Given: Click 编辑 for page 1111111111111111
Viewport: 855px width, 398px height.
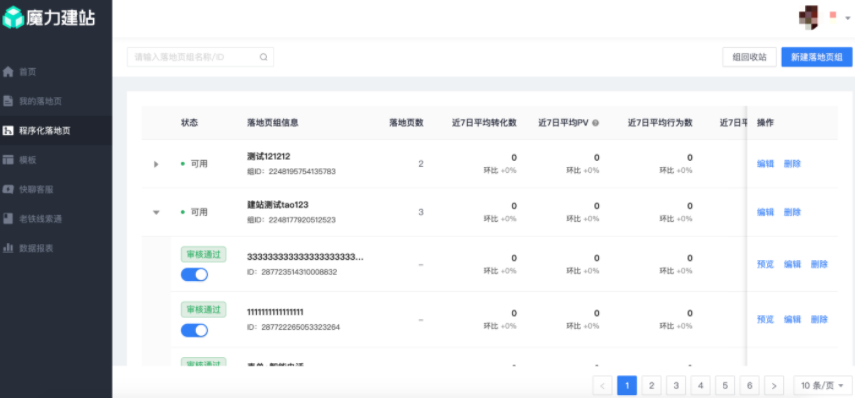Looking at the screenshot, I should click(792, 319).
